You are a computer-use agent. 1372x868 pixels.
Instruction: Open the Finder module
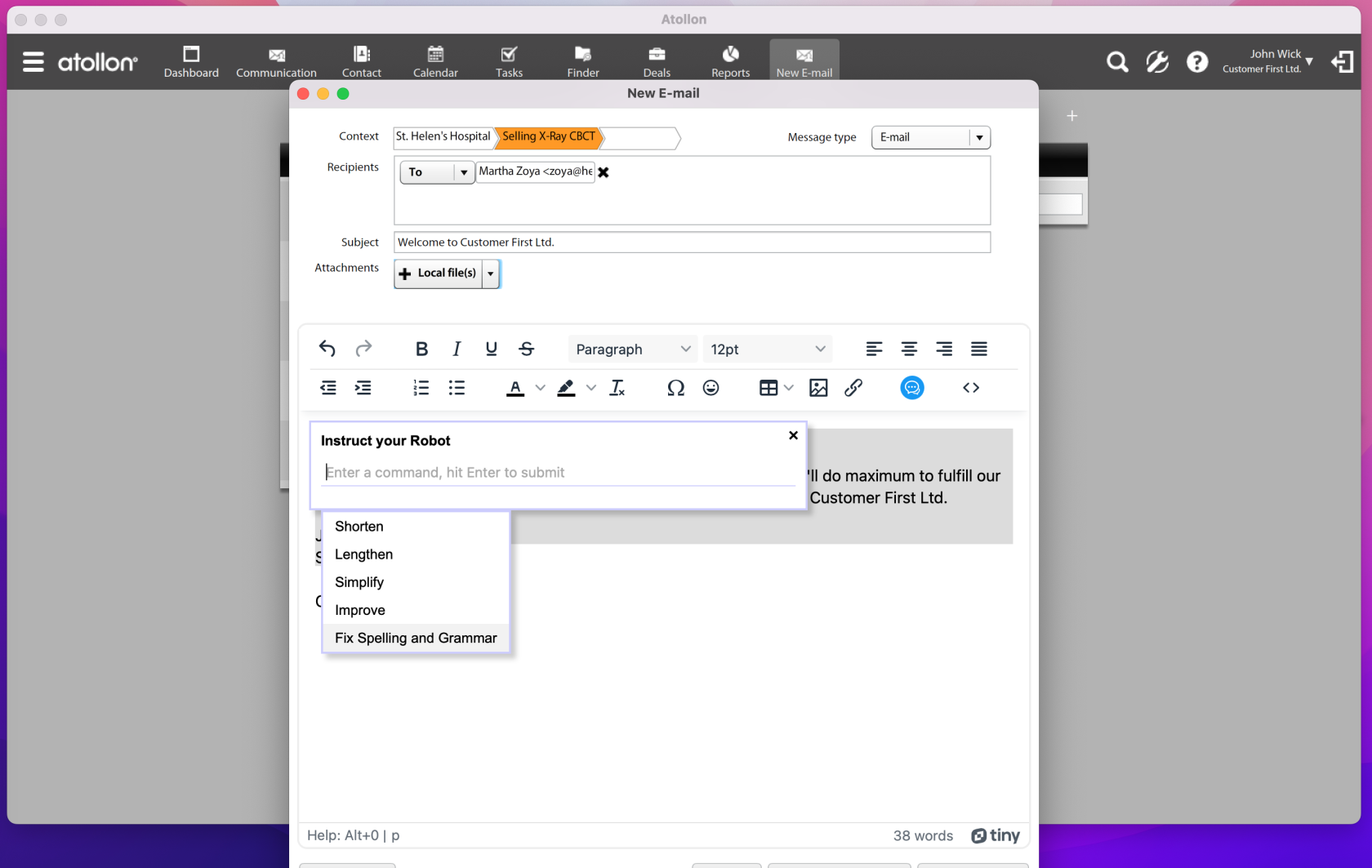tap(583, 61)
